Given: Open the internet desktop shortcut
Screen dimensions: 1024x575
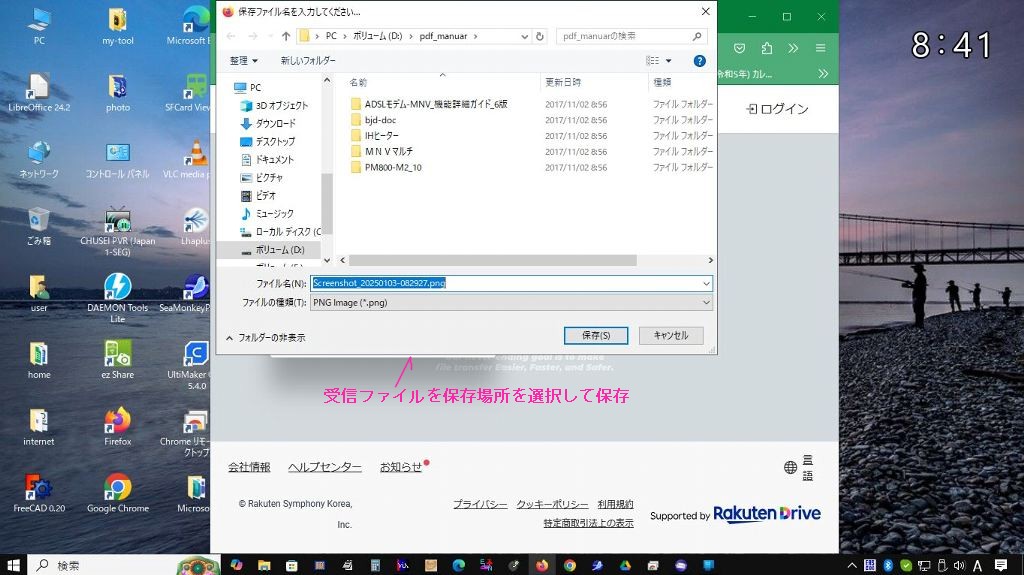Looking at the screenshot, I should [x=39, y=427].
